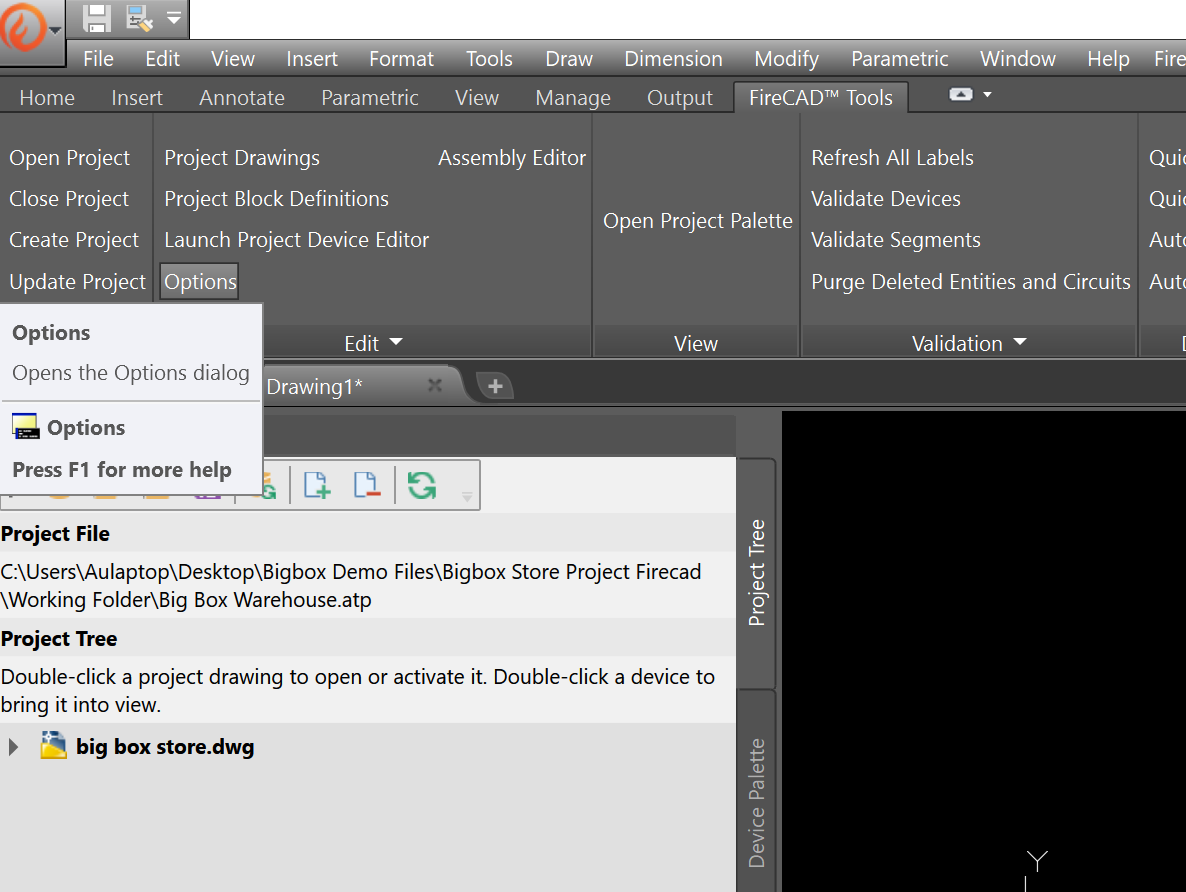Viewport: 1186px width, 892px height.
Task: Click Validate Devices
Action: [x=886, y=198]
